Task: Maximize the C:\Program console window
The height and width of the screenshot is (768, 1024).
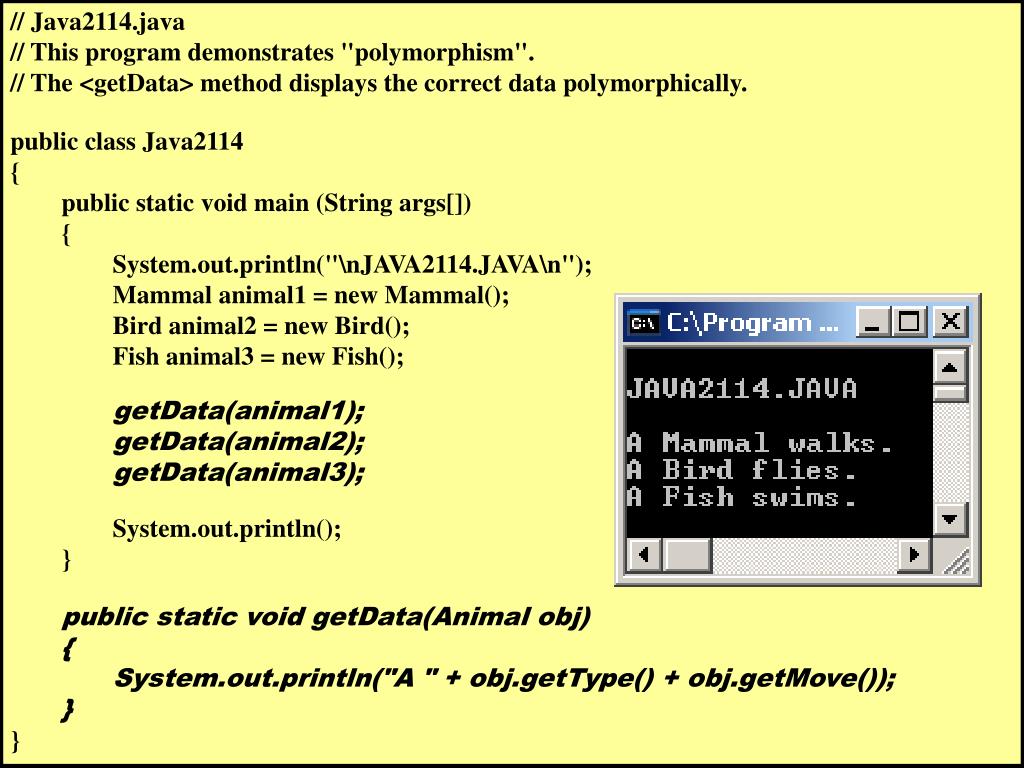Action: point(910,322)
